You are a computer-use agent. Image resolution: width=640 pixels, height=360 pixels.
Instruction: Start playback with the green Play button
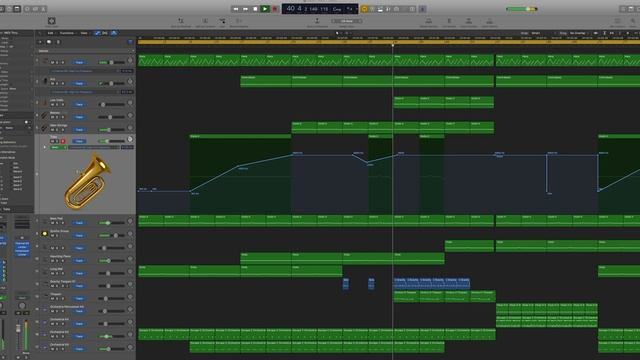point(265,9)
